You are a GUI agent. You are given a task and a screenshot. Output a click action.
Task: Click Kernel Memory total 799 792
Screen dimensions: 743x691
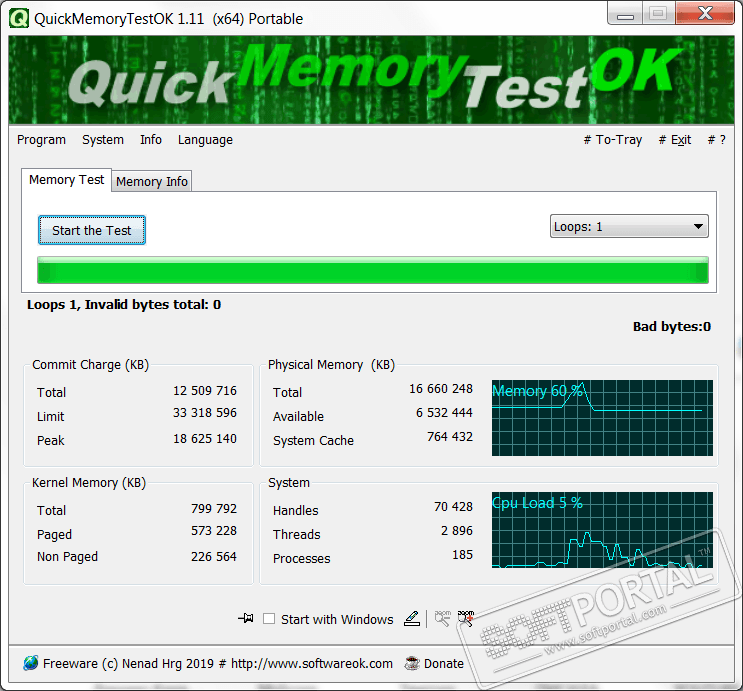pyautogui.click(x=214, y=509)
